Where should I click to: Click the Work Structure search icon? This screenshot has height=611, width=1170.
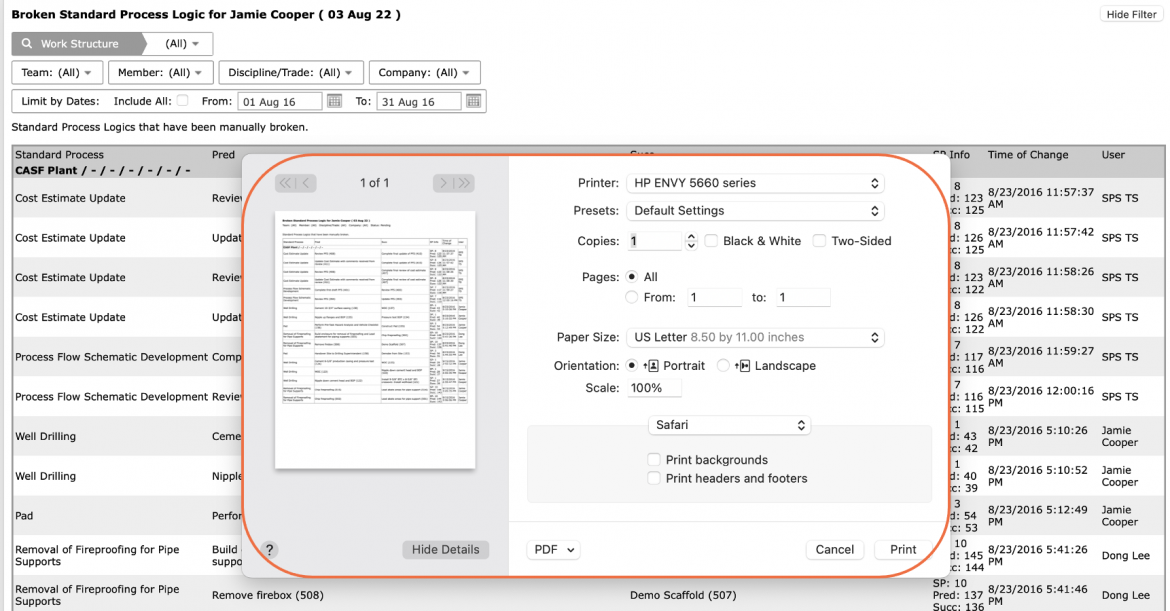pyautogui.click(x=27, y=43)
